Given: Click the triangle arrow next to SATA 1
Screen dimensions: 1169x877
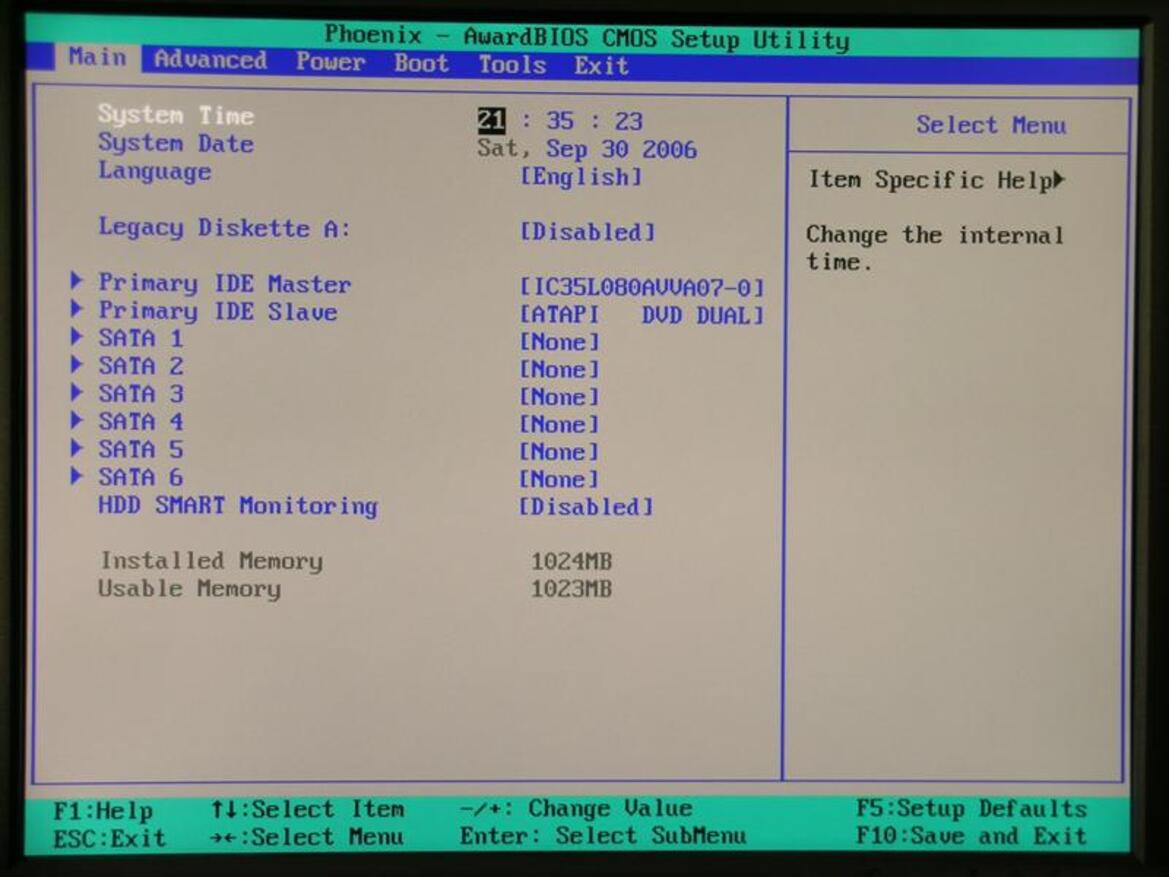Looking at the screenshot, I should click(76, 336).
